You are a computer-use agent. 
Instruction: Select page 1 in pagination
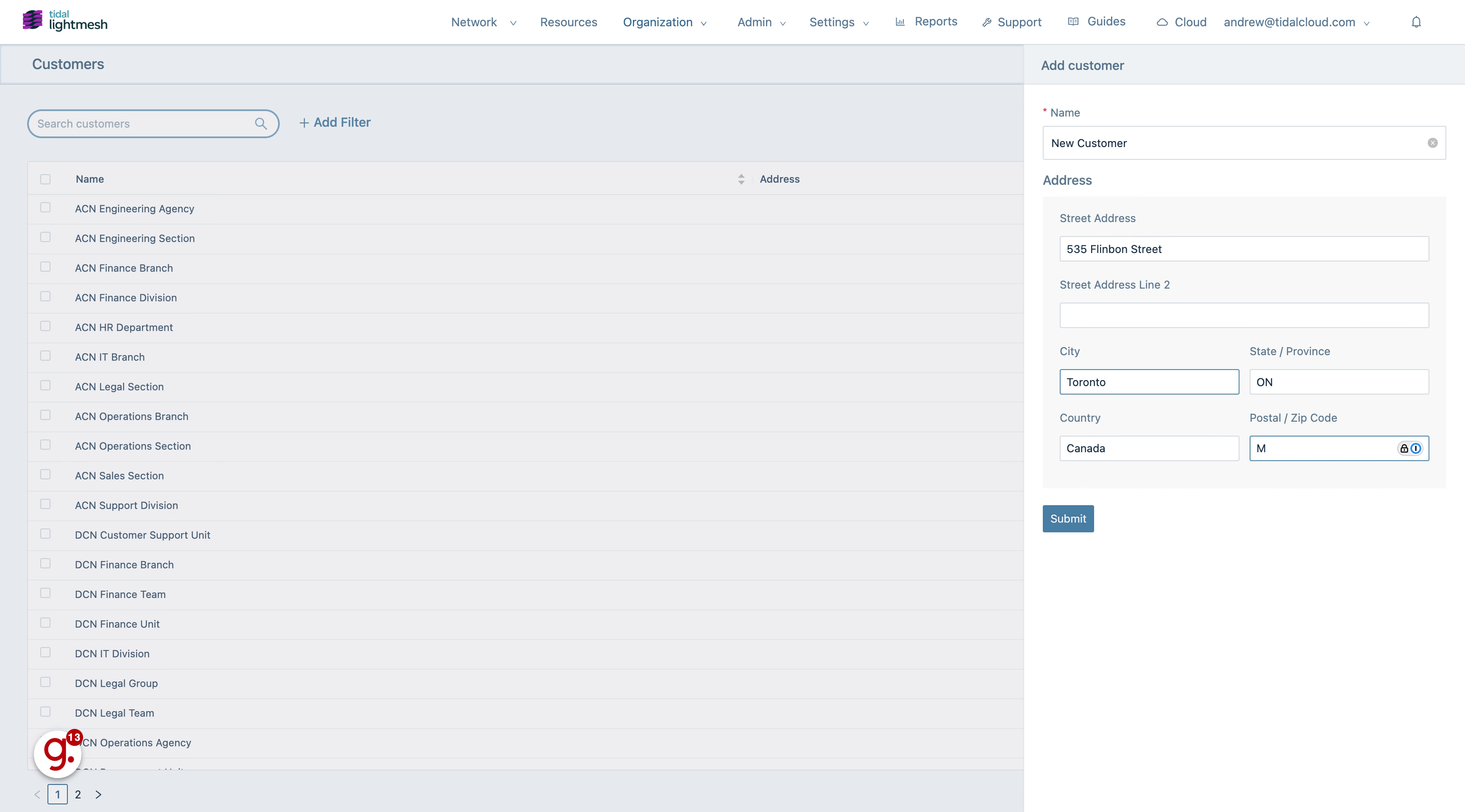tap(58, 794)
